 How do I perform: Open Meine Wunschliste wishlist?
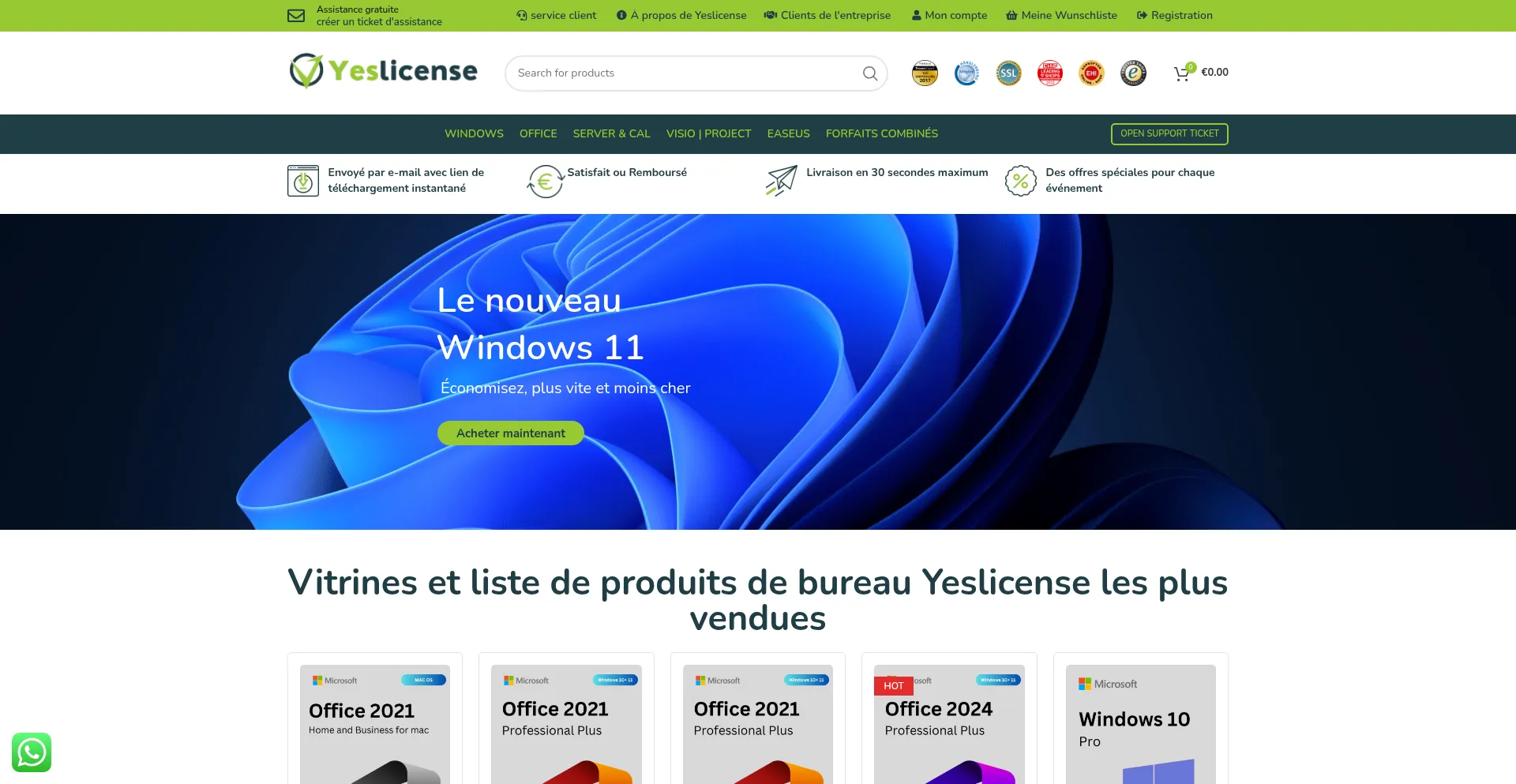(x=1061, y=15)
